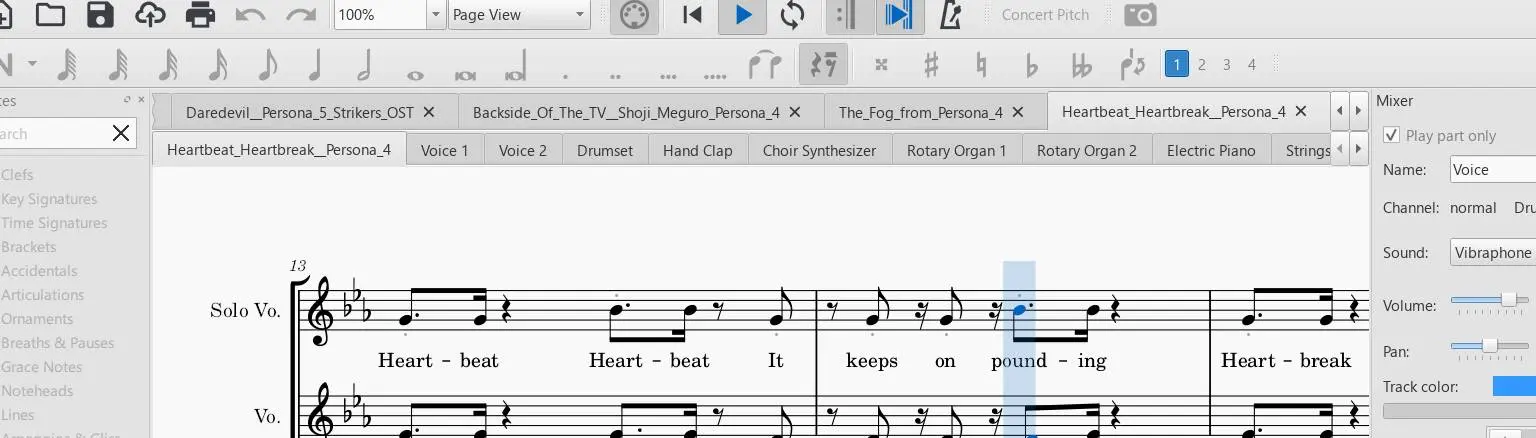
Task: Open the note input mode dropdown arrow
Action: click(33, 64)
